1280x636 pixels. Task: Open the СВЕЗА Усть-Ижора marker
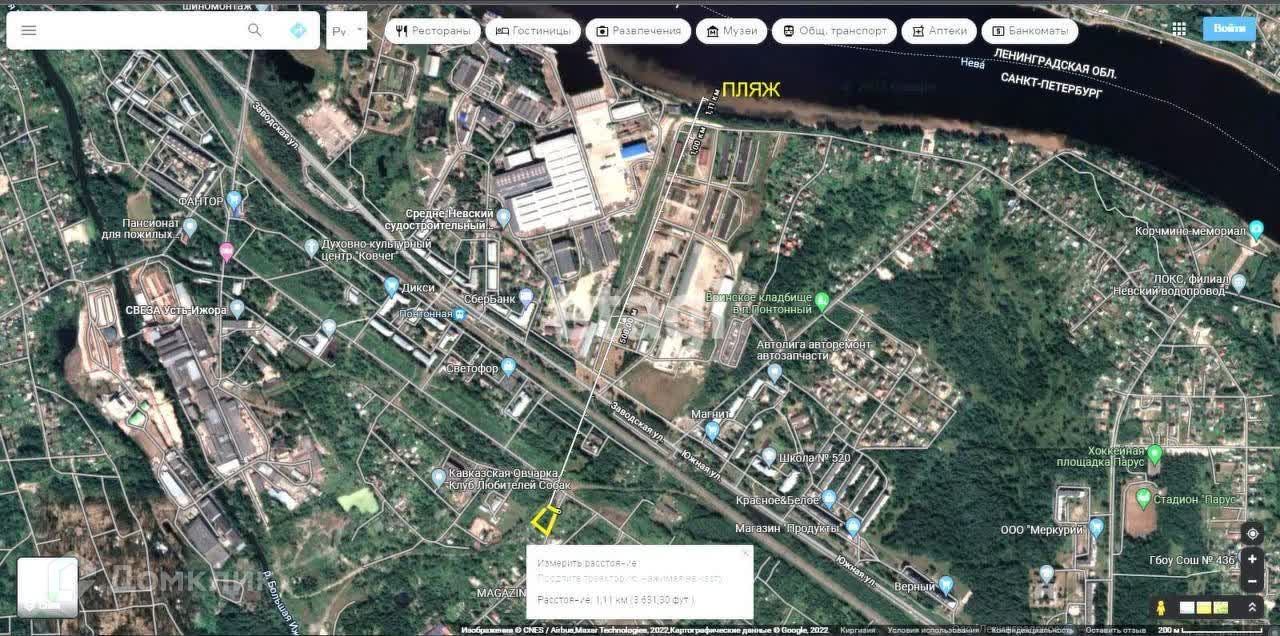click(237, 309)
